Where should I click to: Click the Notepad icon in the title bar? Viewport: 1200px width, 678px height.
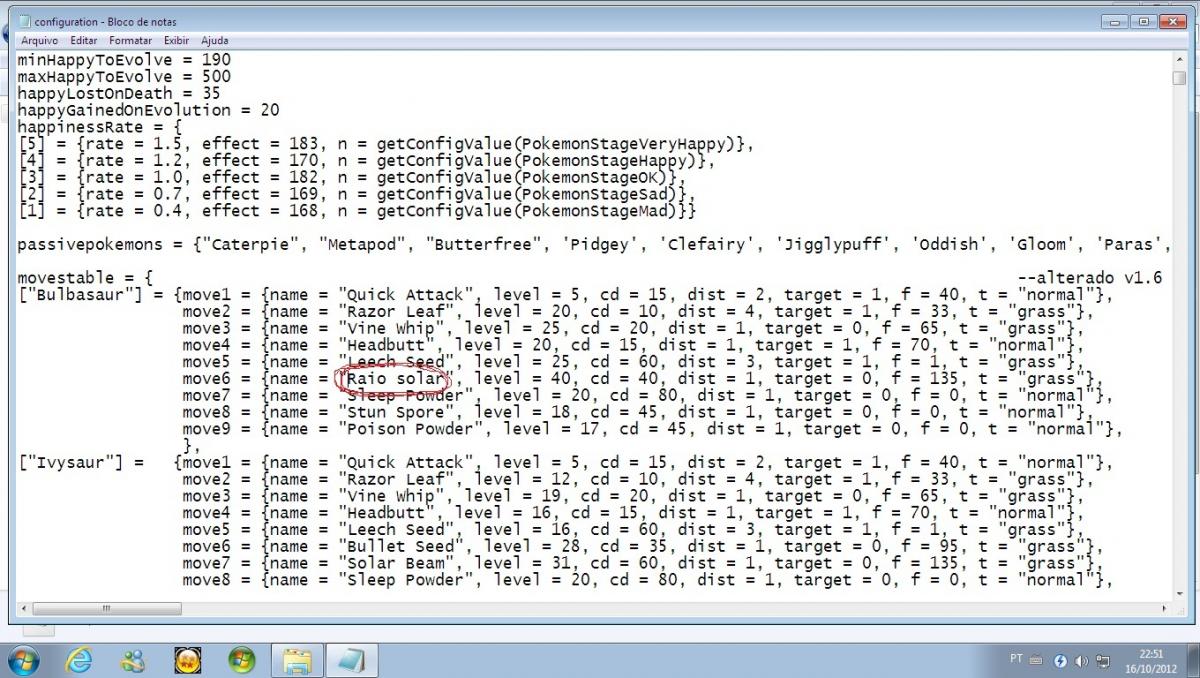24,21
